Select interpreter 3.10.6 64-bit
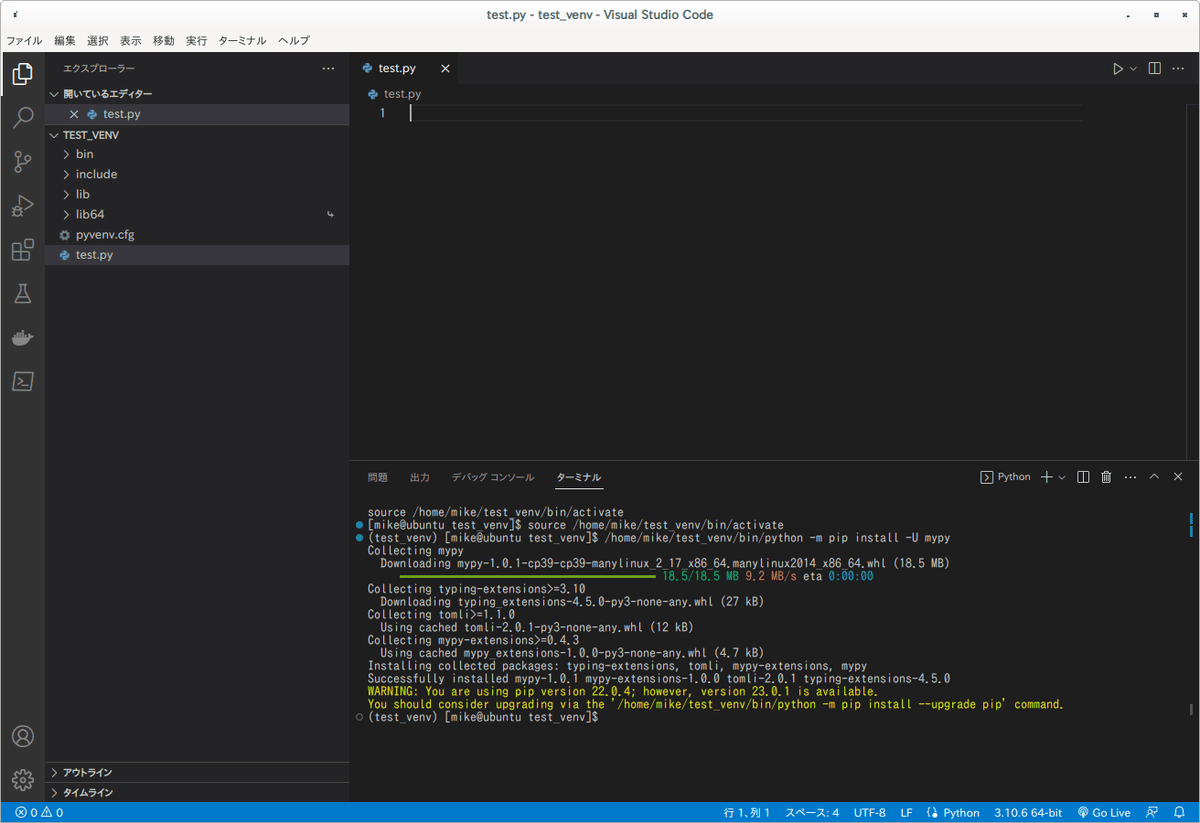 (1028, 813)
